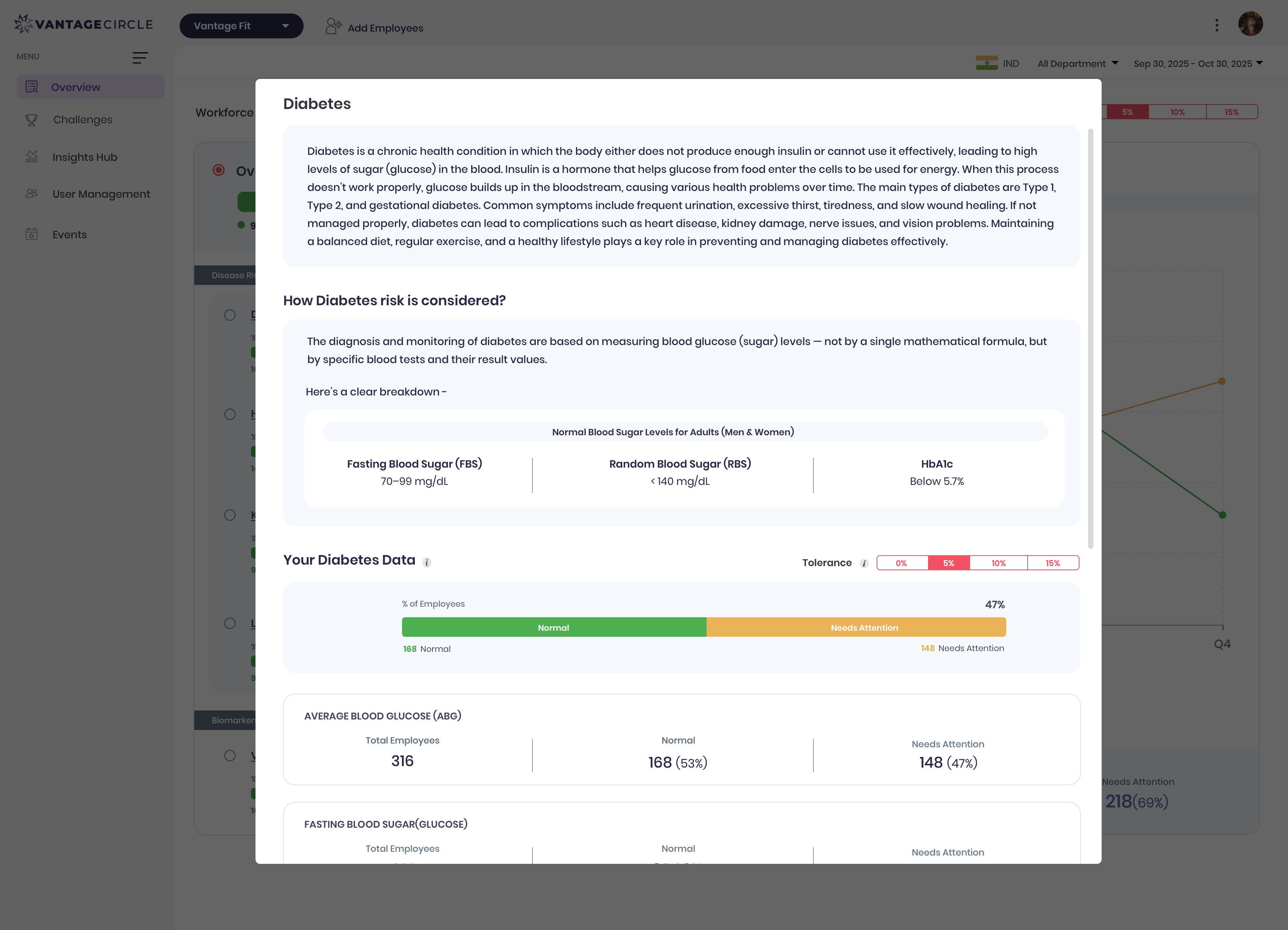The width and height of the screenshot is (1288, 930).
Task: Click the Events calendar icon
Action: (31, 233)
